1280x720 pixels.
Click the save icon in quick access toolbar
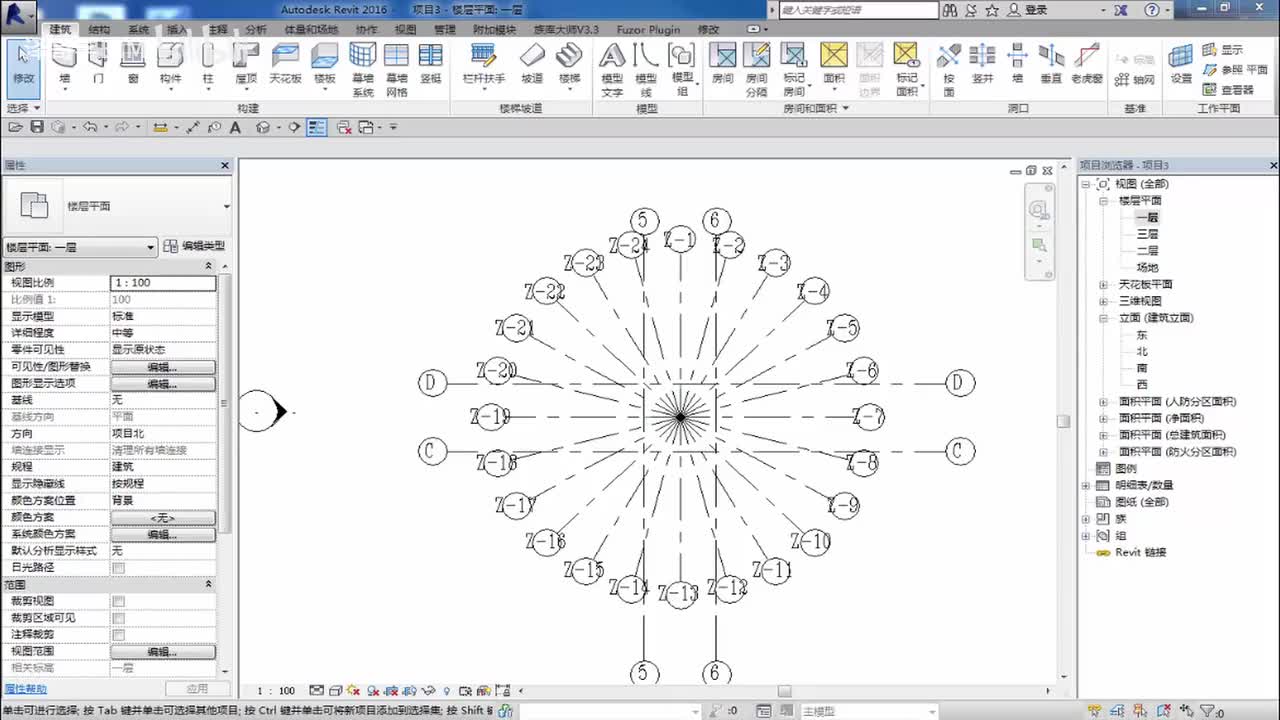[37, 127]
